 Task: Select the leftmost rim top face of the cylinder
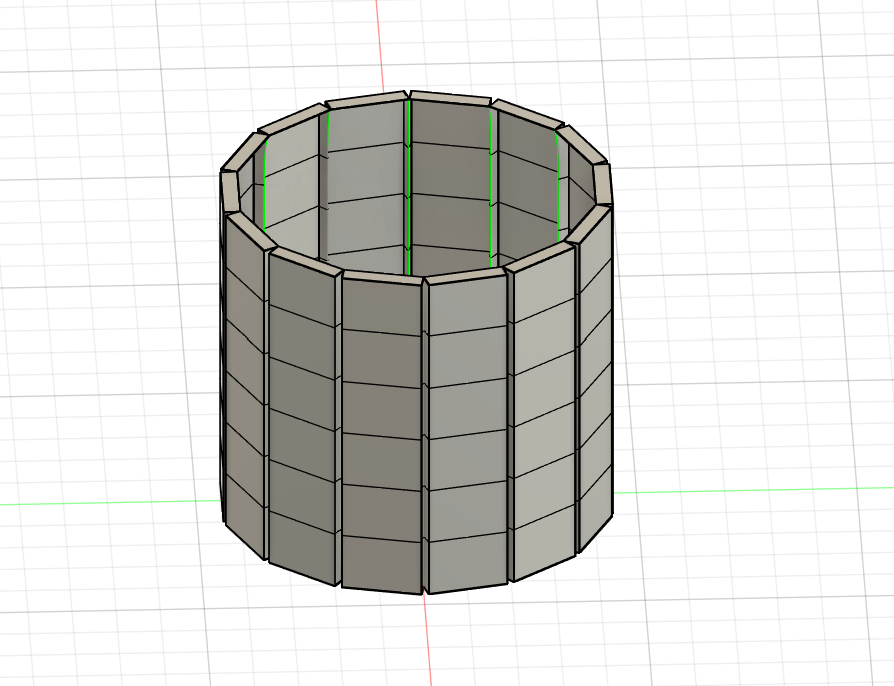pyautogui.click(x=229, y=190)
